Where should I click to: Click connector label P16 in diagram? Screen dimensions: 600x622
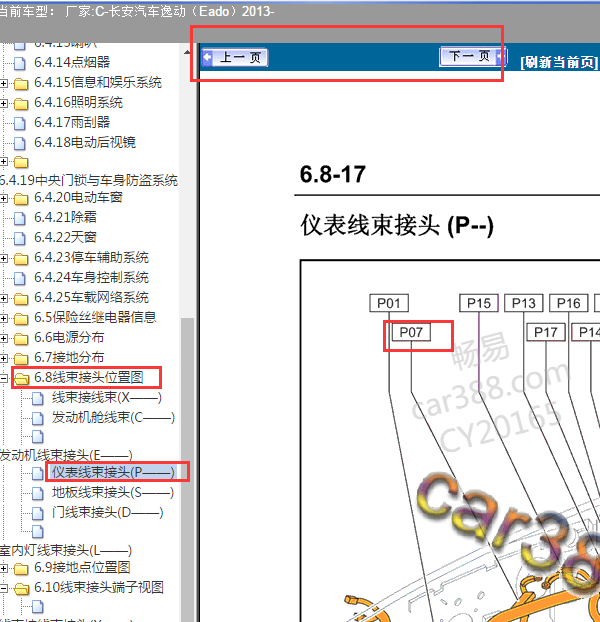pyautogui.click(x=568, y=303)
